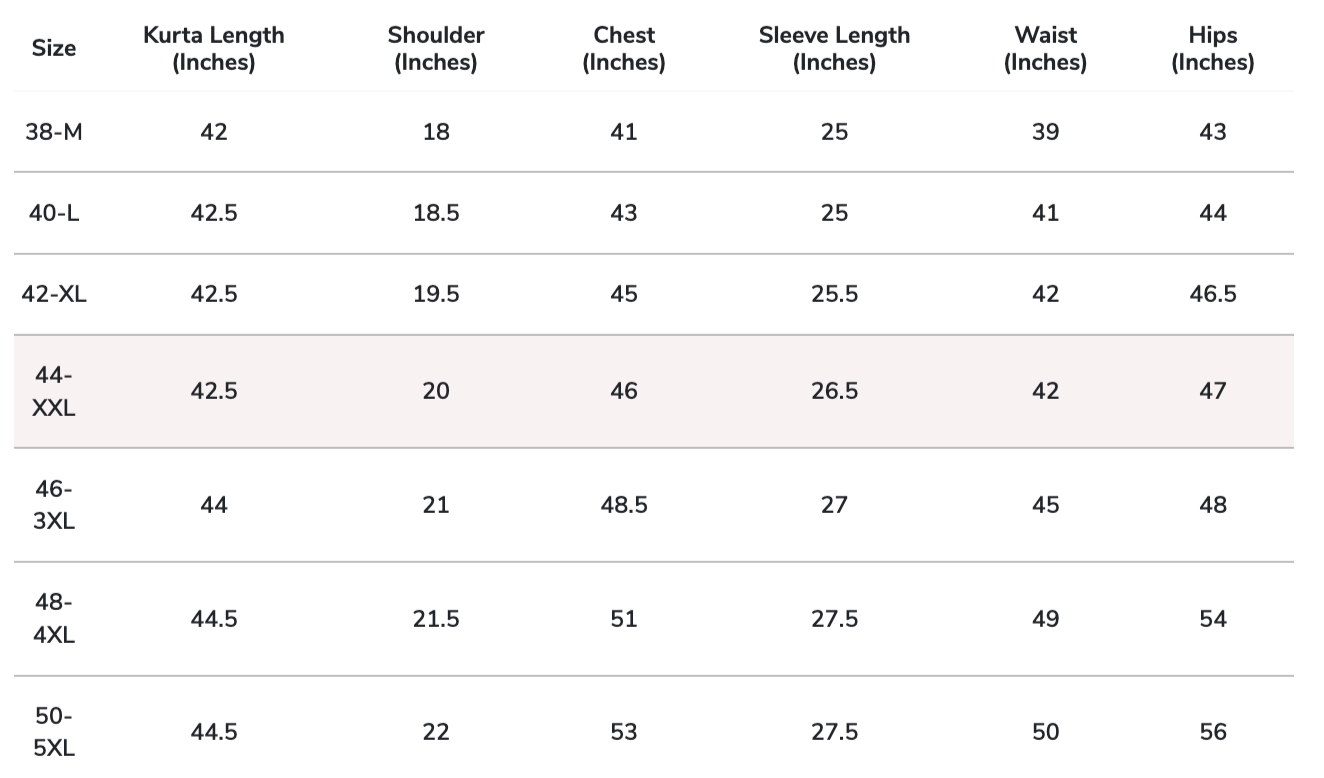Image resolution: width=1324 pixels, height=778 pixels.
Task: Click the Size column header
Action: (54, 48)
